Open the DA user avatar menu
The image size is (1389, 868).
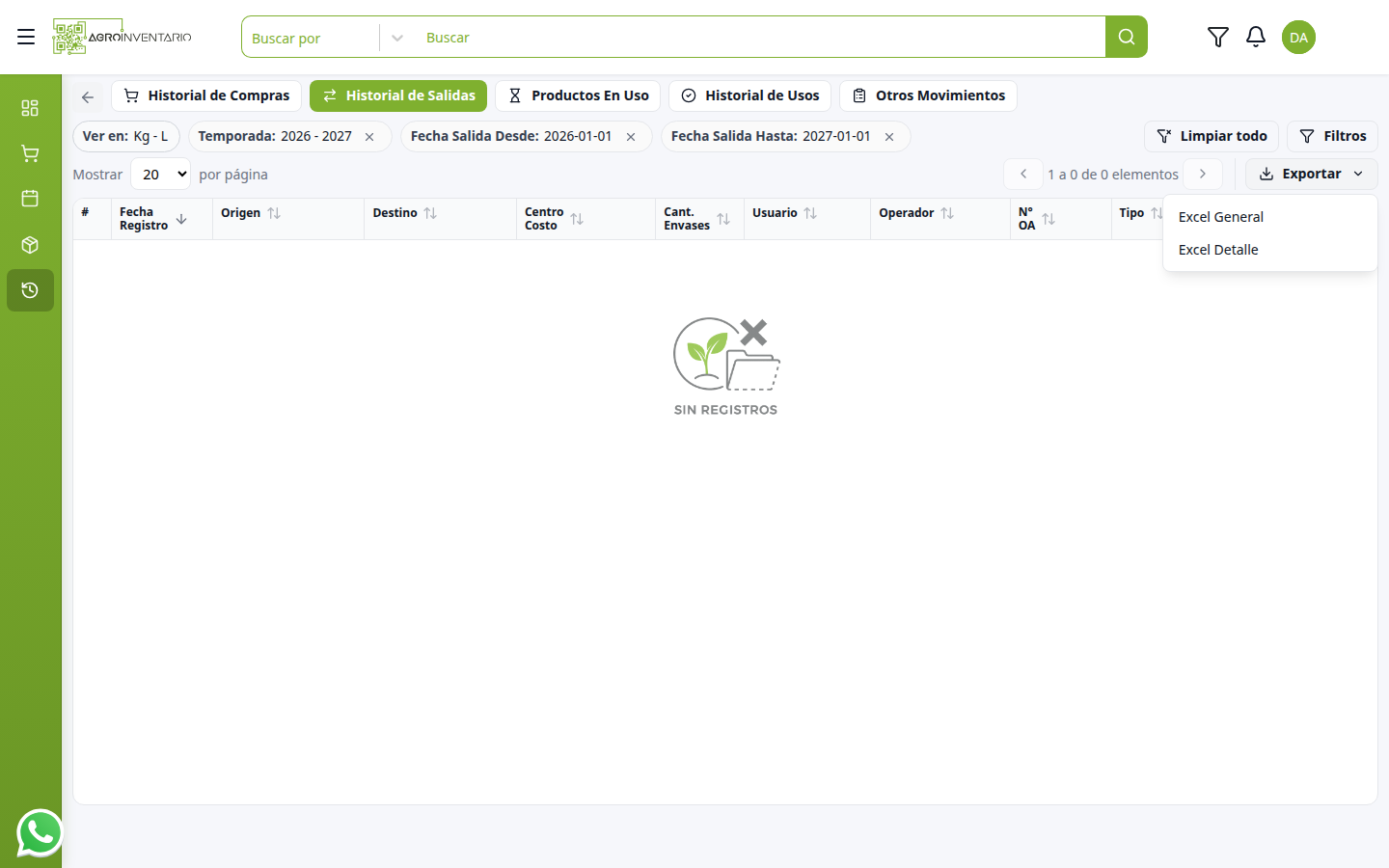coord(1298,37)
